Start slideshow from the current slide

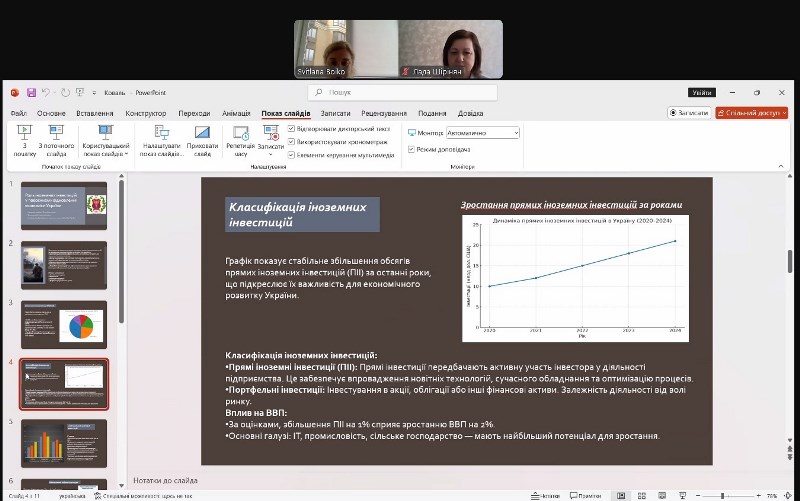point(55,139)
